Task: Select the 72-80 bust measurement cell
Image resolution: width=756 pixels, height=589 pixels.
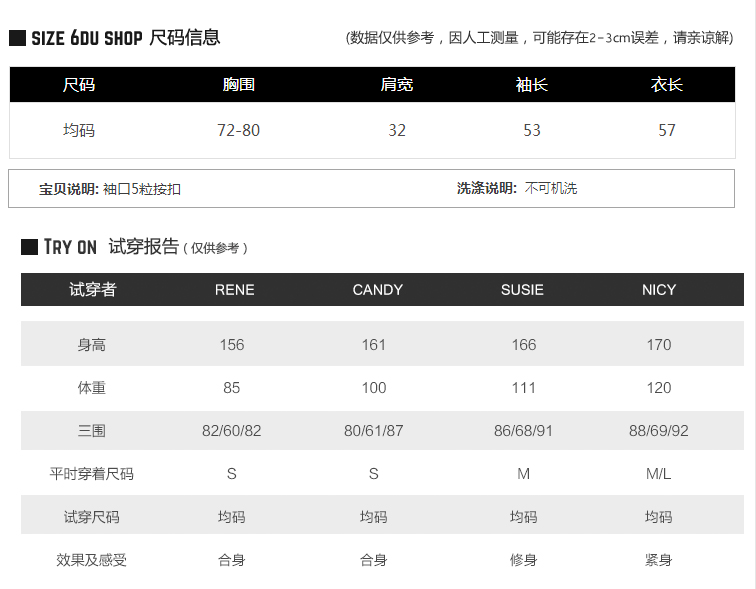Action: [238, 130]
